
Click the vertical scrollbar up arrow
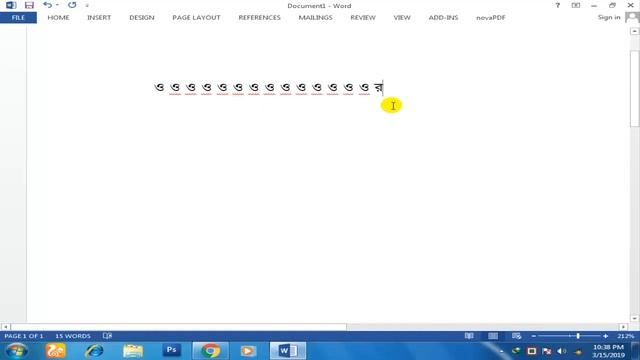634,31
